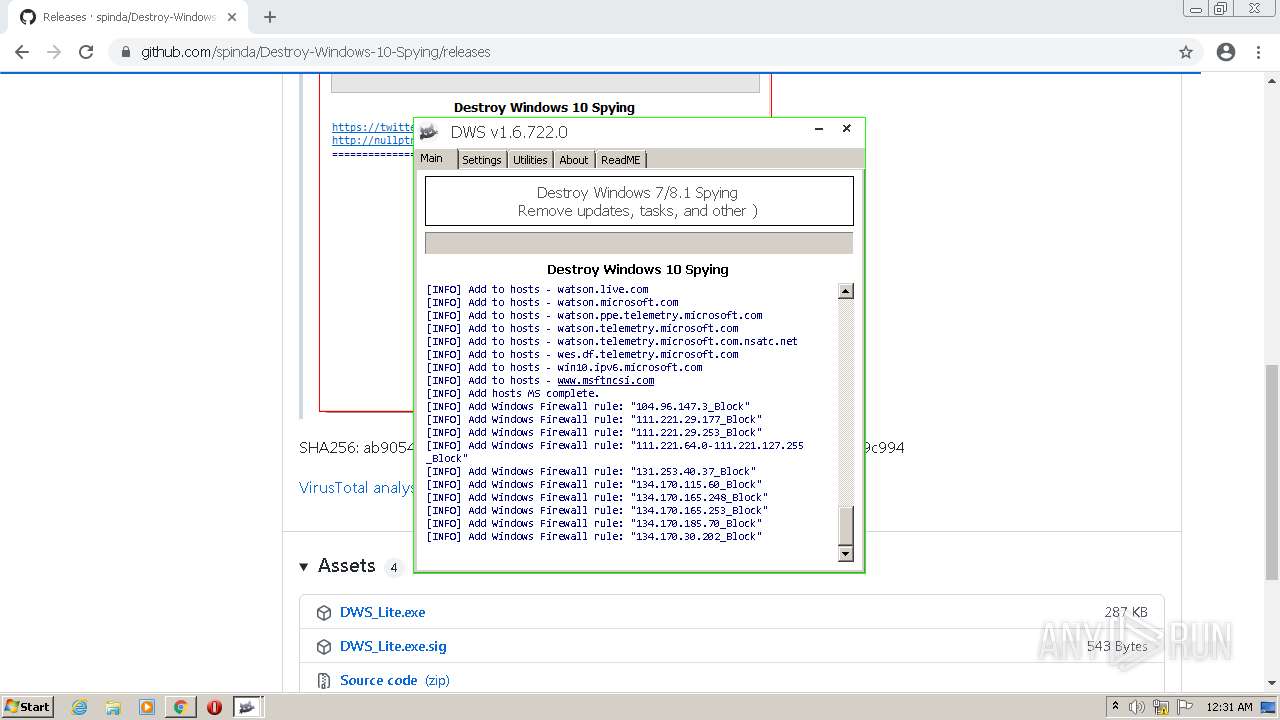Open the ReadME tab in DWS

[621, 160]
